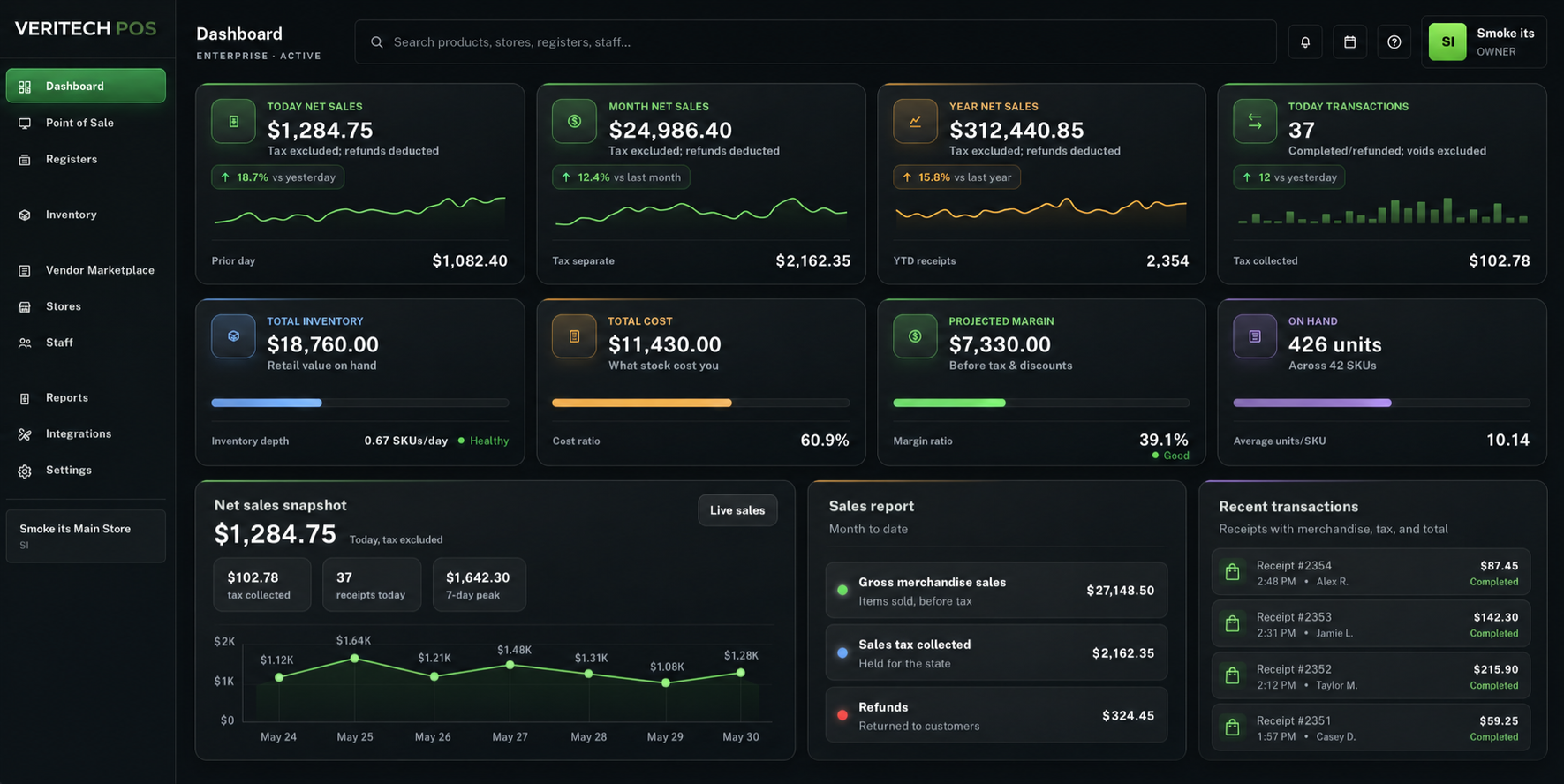Click the May 30 data point
The width and height of the screenshot is (1564, 784).
coord(741,673)
